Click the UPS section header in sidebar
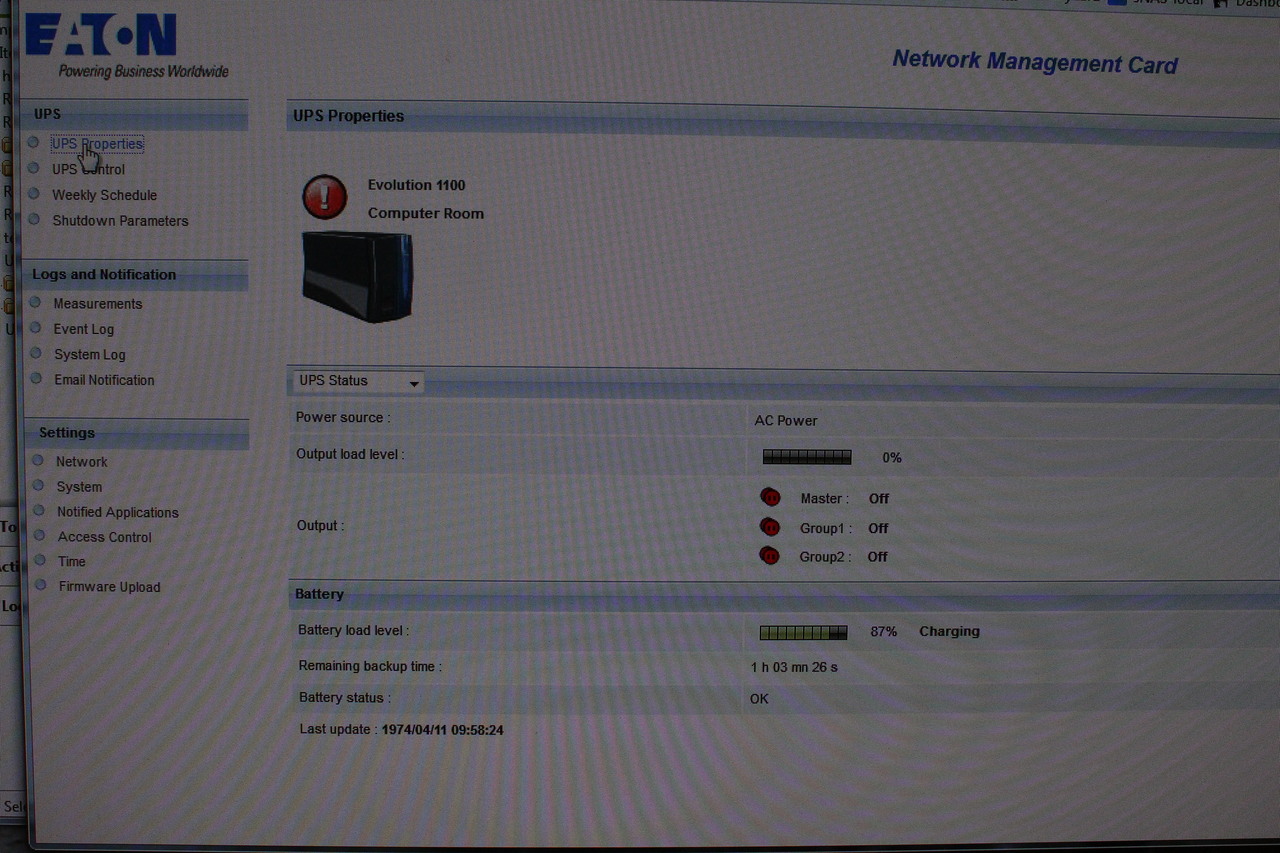The height and width of the screenshot is (853, 1280). point(136,114)
